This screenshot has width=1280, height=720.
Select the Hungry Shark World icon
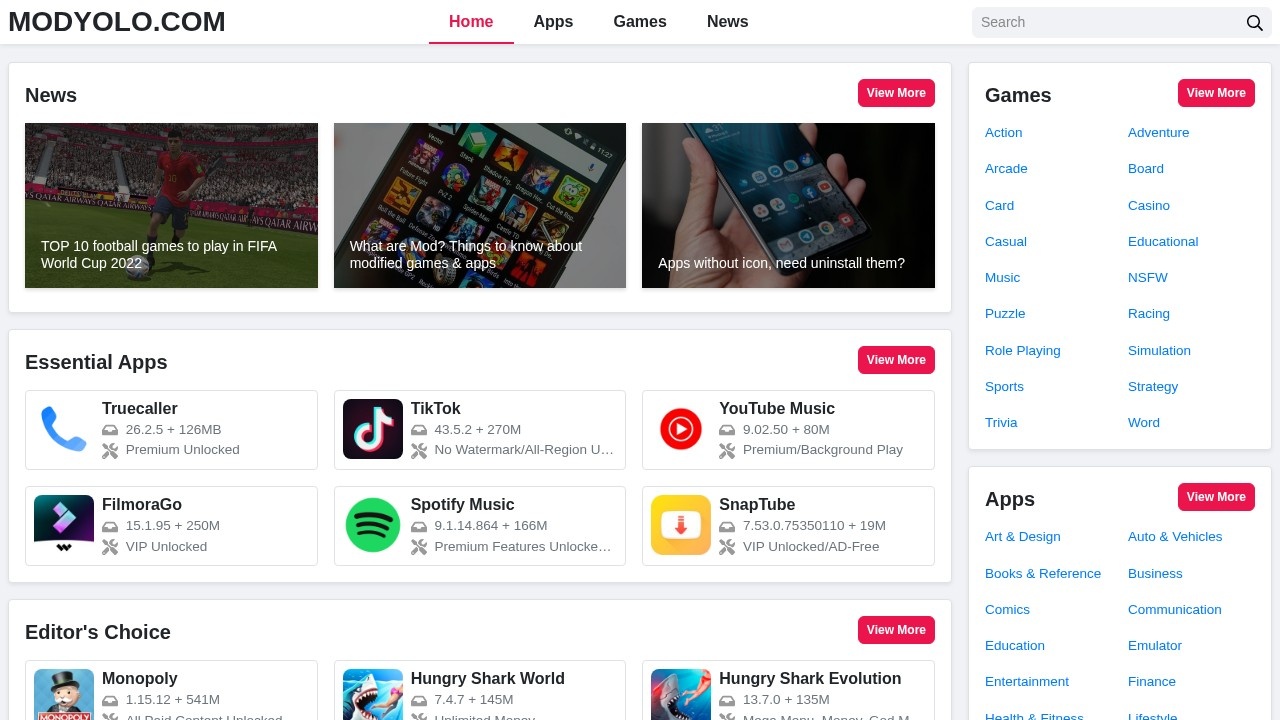(x=373, y=694)
